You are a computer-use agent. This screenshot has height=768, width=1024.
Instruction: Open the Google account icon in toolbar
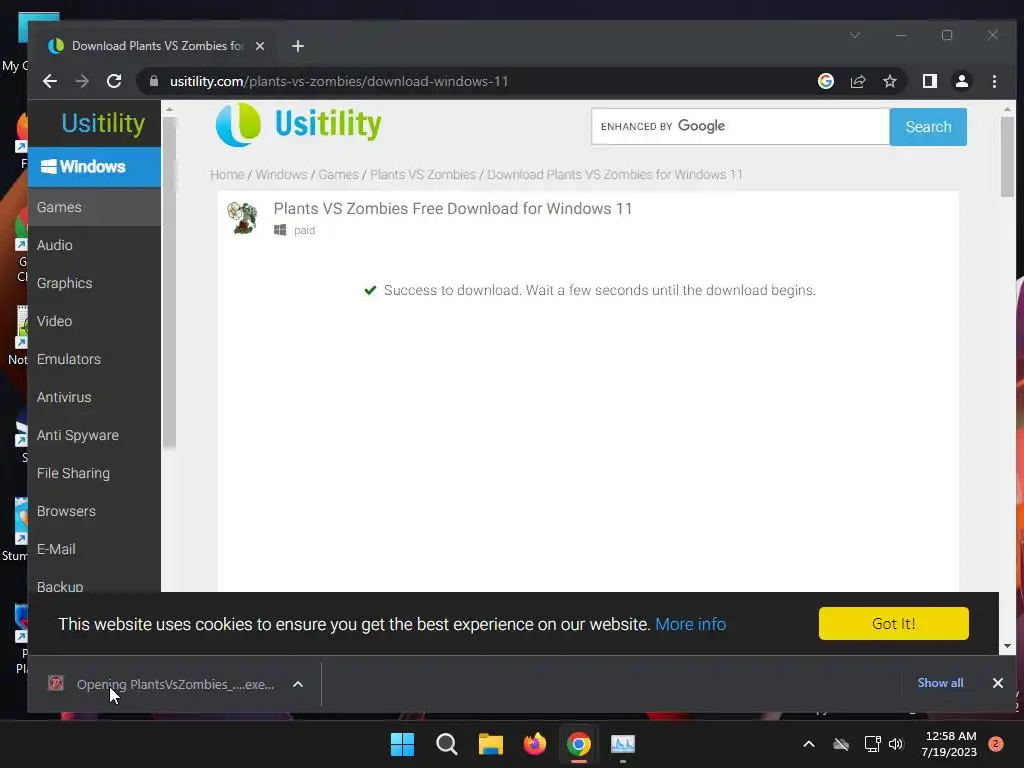[x=825, y=81]
